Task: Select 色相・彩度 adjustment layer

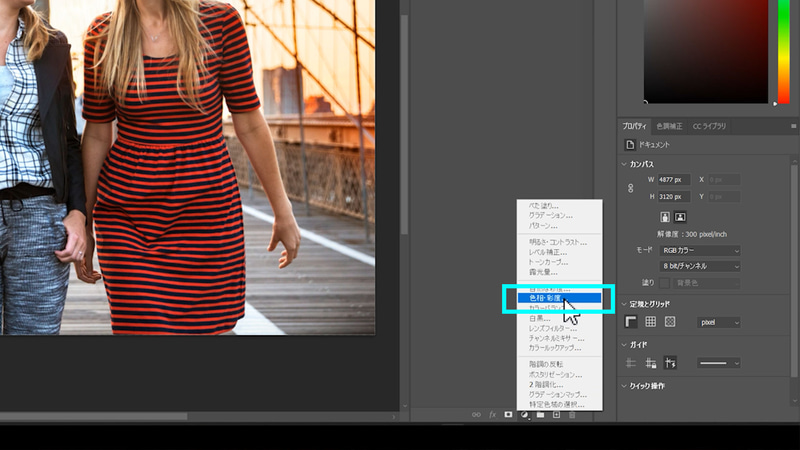Action: (559, 298)
